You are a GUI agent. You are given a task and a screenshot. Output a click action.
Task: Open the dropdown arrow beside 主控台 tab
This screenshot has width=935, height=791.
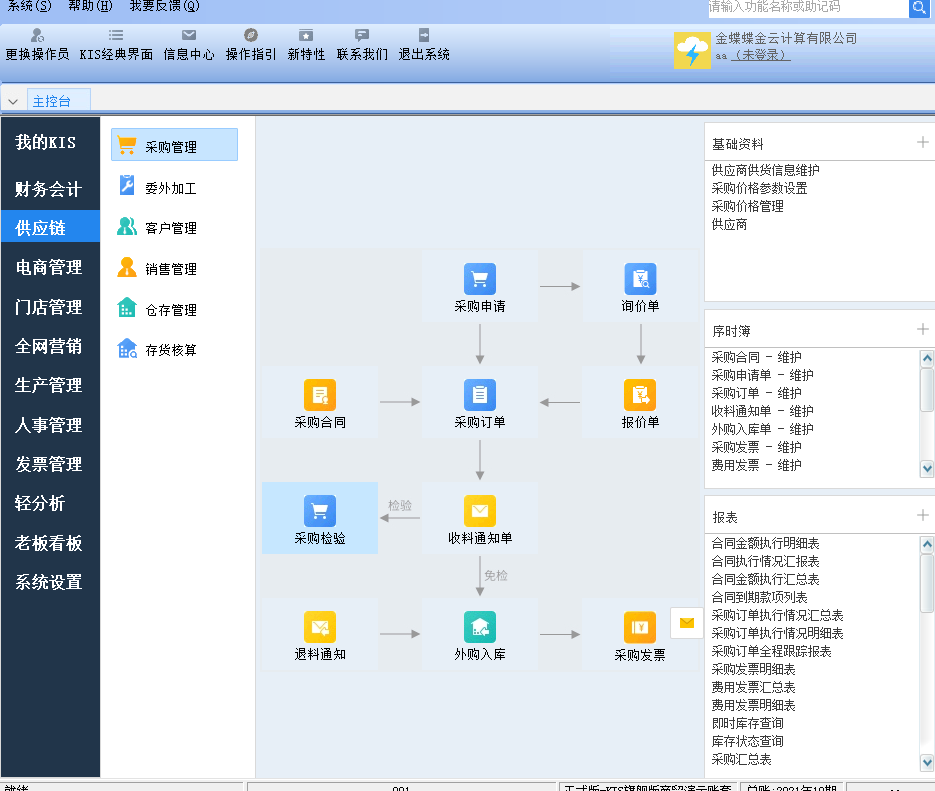pyautogui.click(x=13, y=100)
